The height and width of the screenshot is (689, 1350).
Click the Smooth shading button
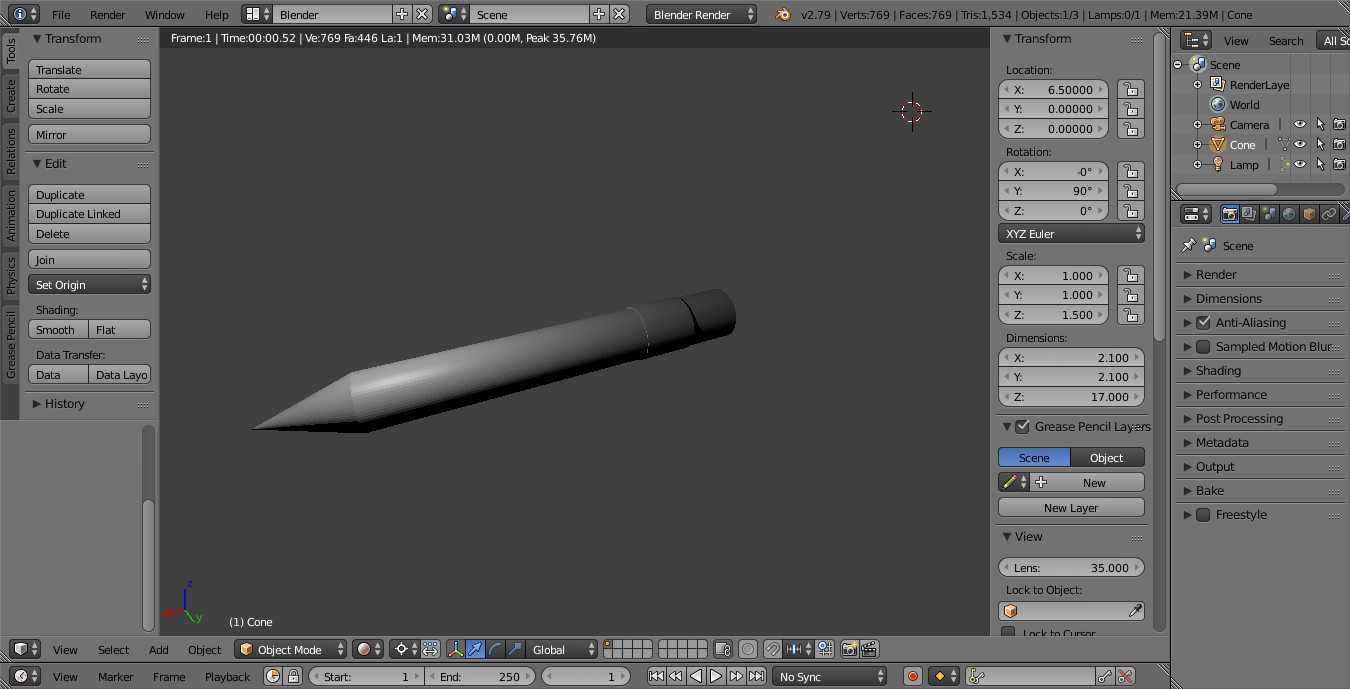[58, 329]
